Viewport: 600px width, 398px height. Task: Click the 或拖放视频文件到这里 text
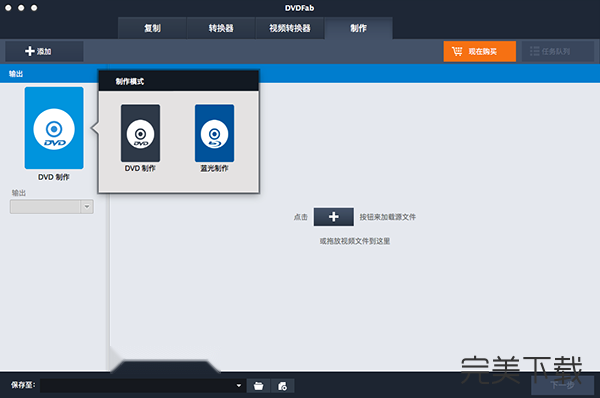(355, 241)
